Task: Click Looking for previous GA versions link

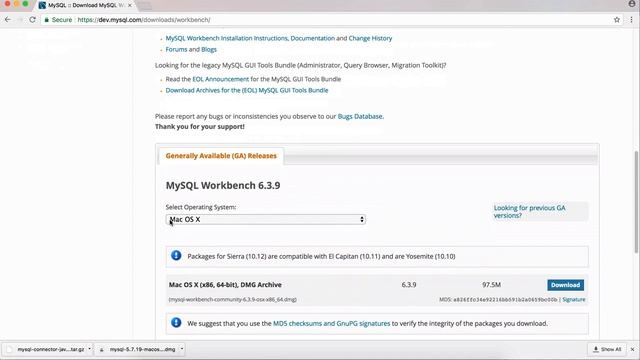Action: (529, 211)
